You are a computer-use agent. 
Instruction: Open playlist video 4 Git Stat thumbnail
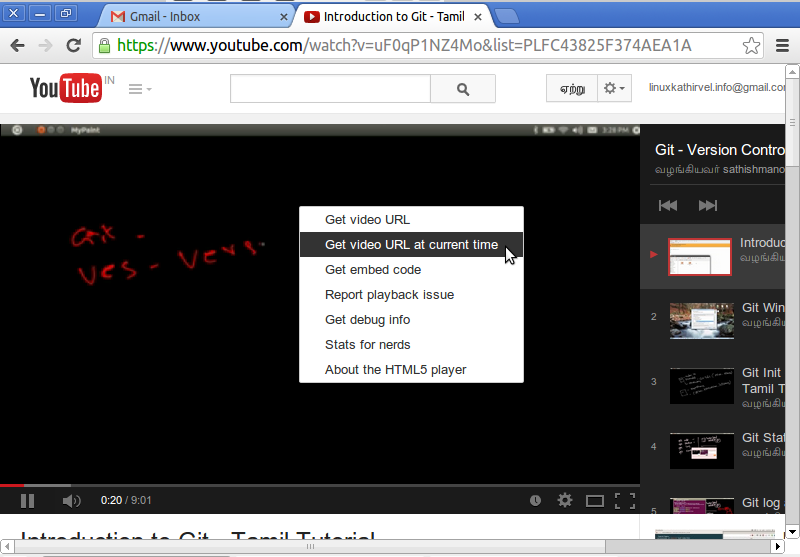702,451
